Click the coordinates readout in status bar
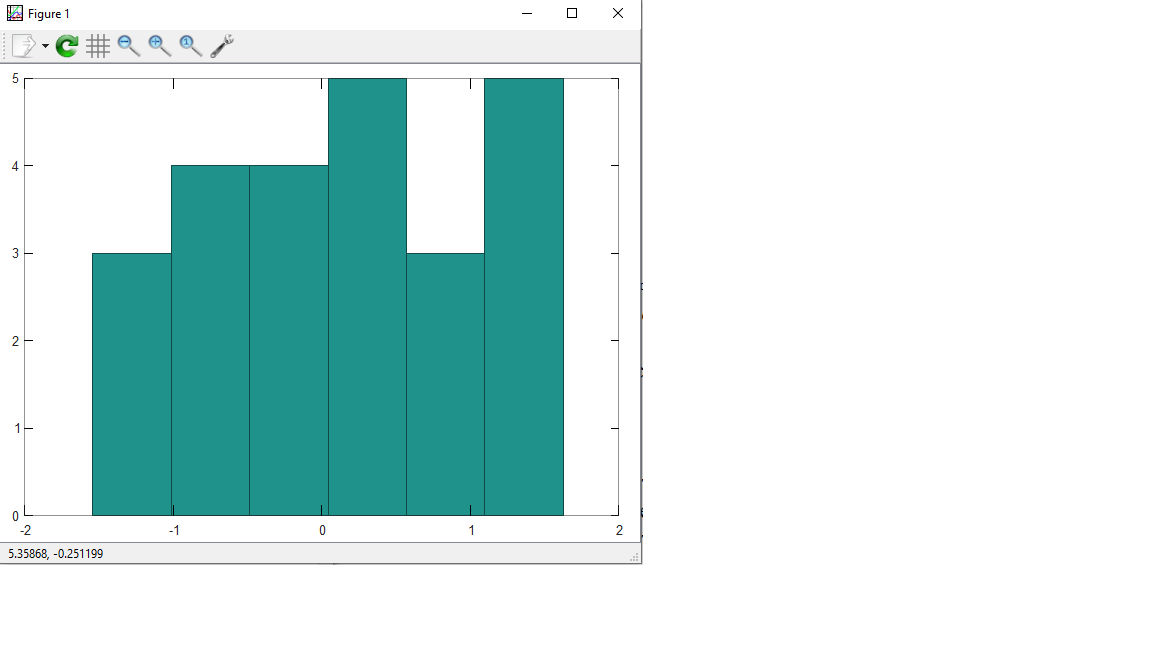 pyautogui.click(x=56, y=554)
